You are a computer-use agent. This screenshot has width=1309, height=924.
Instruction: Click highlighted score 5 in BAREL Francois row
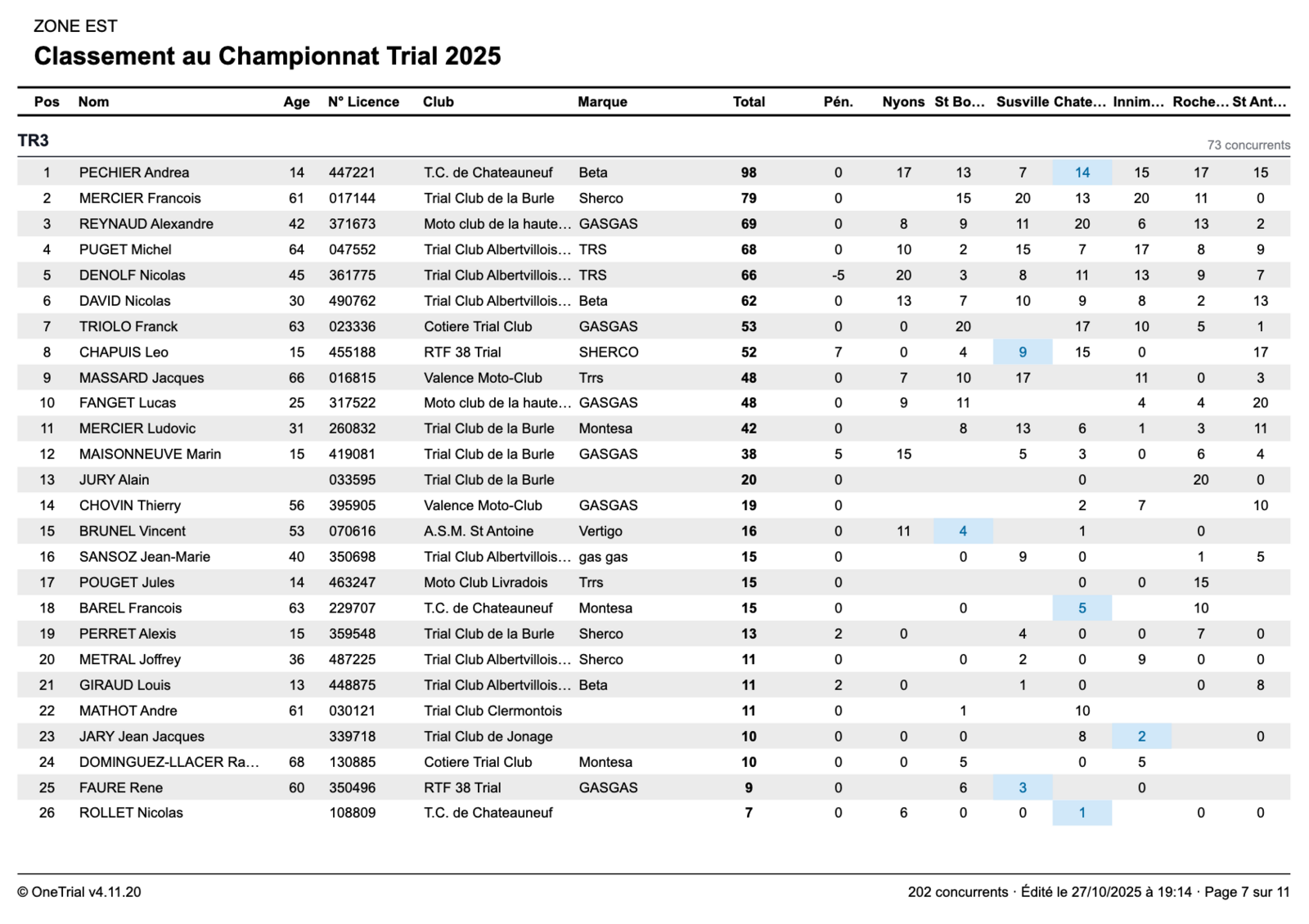point(1082,608)
